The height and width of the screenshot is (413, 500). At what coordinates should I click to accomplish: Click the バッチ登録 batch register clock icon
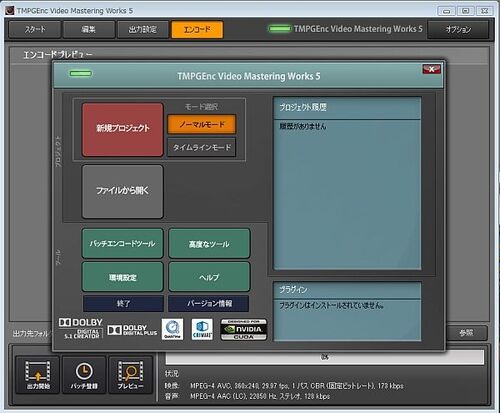coord(84,375)
